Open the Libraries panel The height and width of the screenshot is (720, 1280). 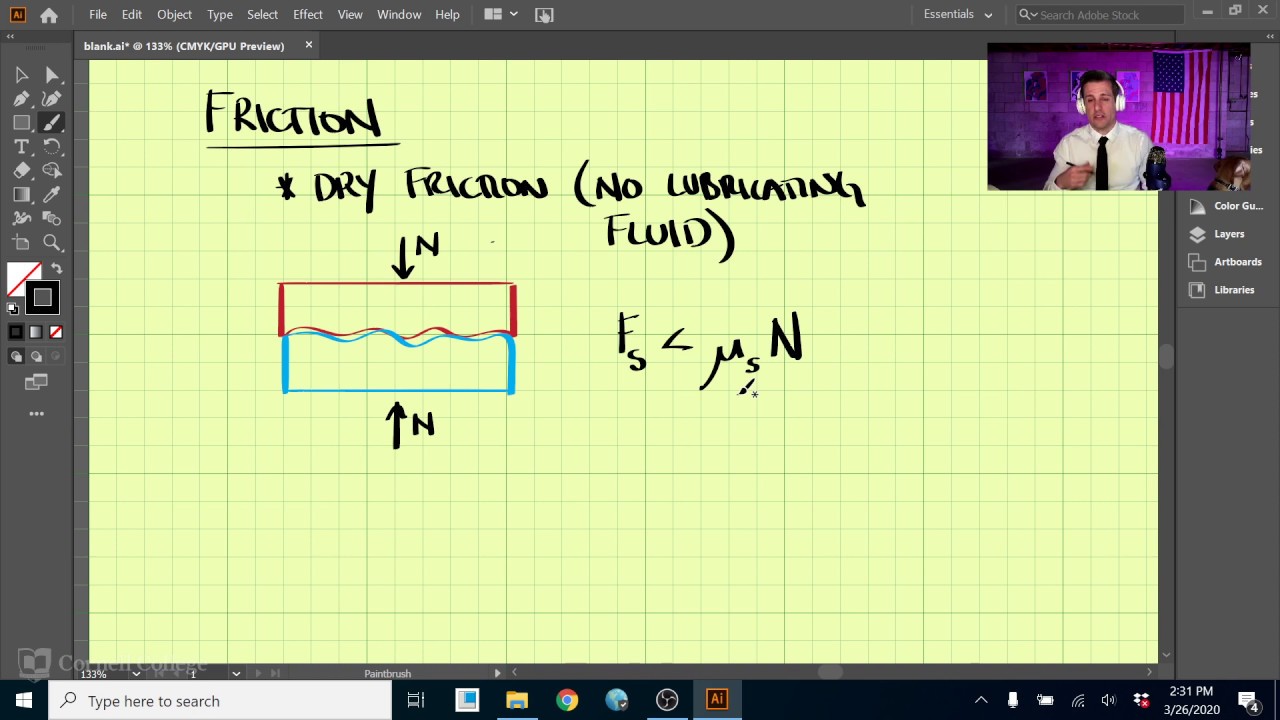coord(1221,290)
